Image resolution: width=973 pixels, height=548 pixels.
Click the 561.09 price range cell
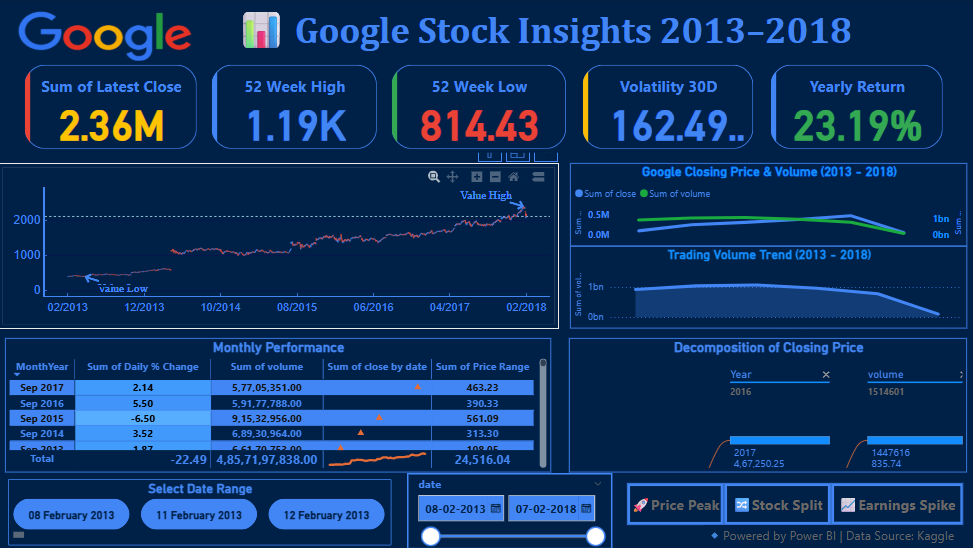(482, 418)
